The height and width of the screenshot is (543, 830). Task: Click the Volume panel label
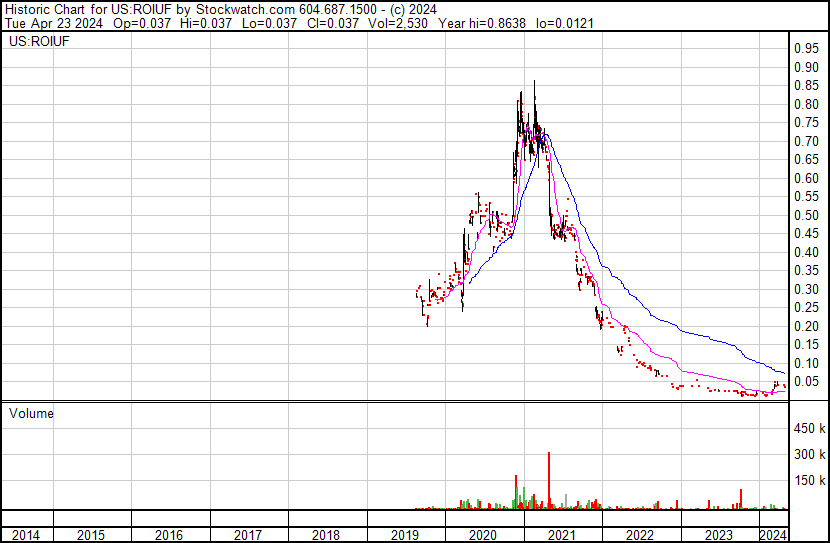(x=31, y=413)
